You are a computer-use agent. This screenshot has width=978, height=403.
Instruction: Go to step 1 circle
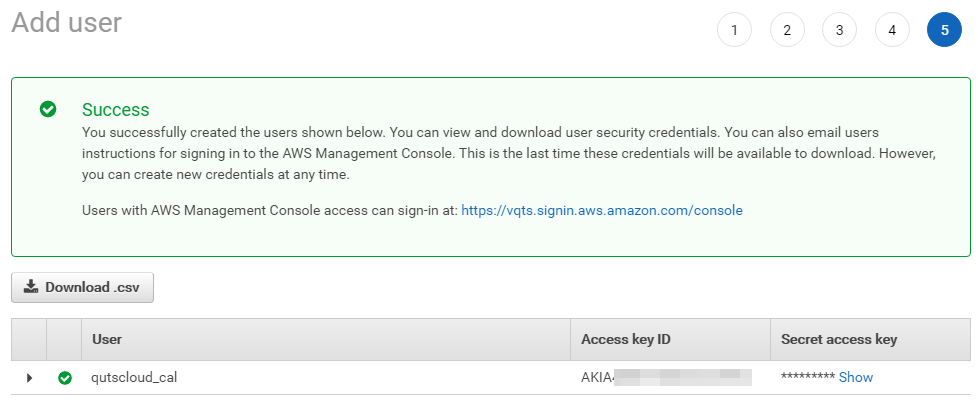tap(734, 30)
